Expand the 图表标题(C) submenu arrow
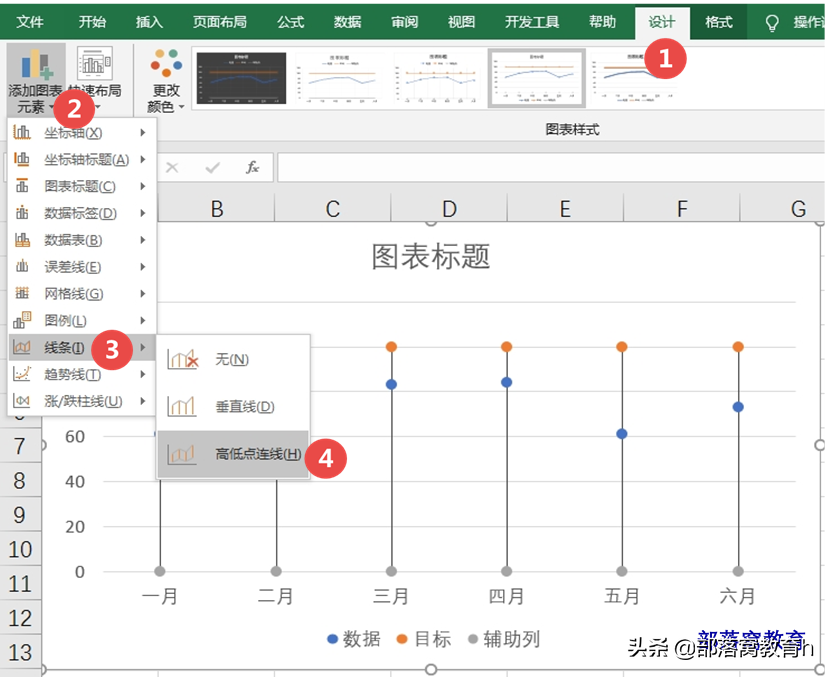The image size is (833, 677). coord(143,186)
